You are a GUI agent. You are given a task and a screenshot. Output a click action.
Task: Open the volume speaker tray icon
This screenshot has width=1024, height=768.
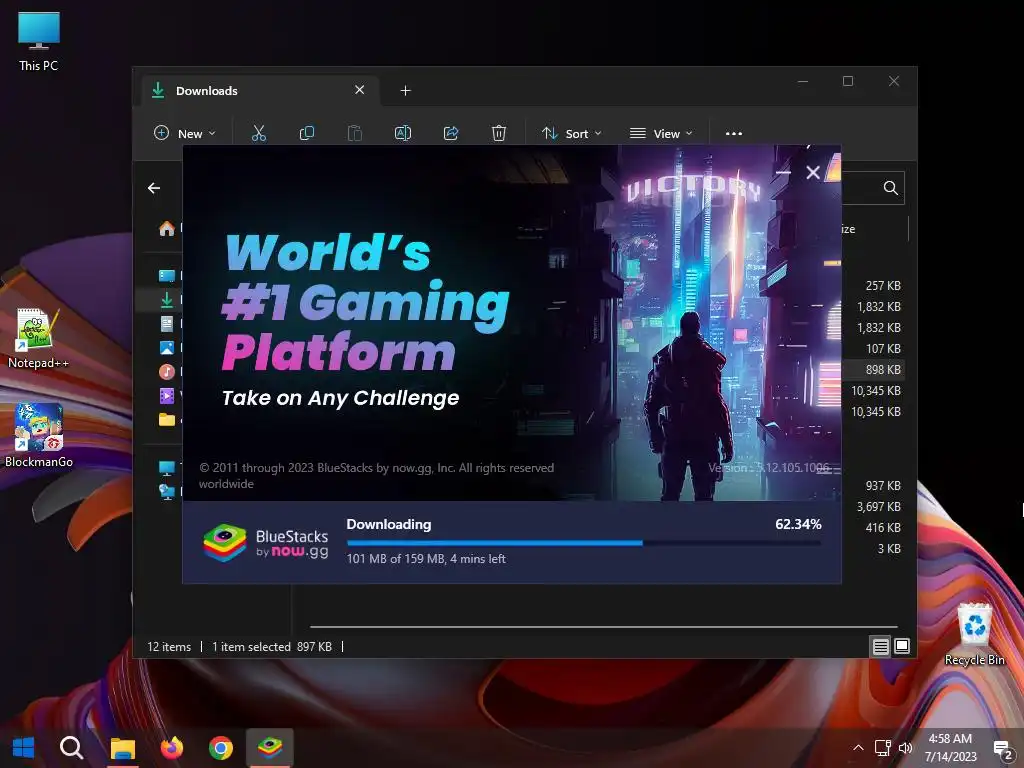[905, 748]
